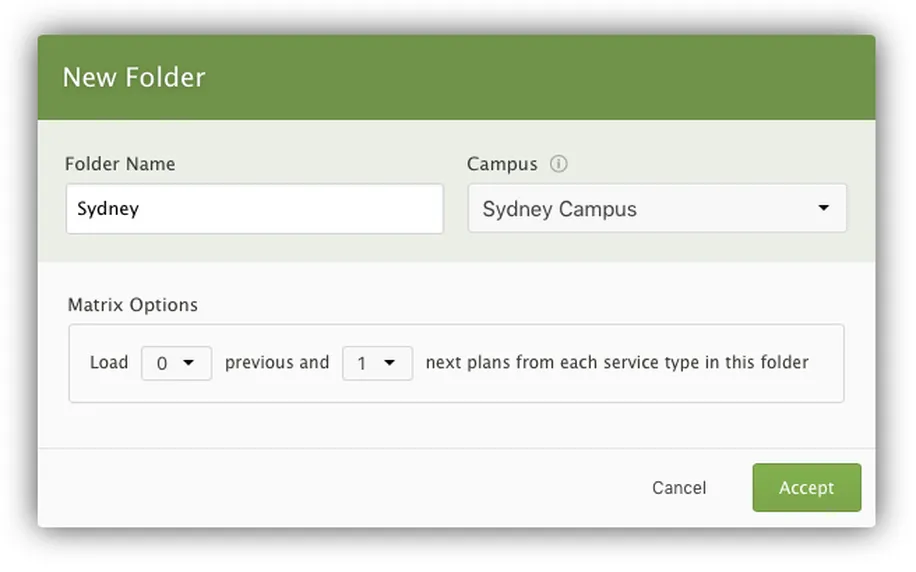Open the next plans count dropdown
Screen dimensions: 916x572
(x=377, y=364)
